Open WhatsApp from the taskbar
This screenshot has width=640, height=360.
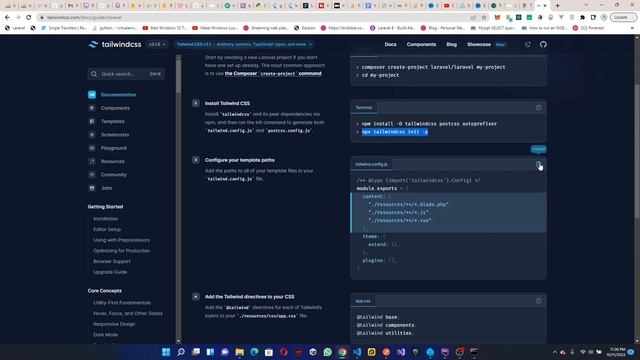pyautogui.click(x=327, y=352)
